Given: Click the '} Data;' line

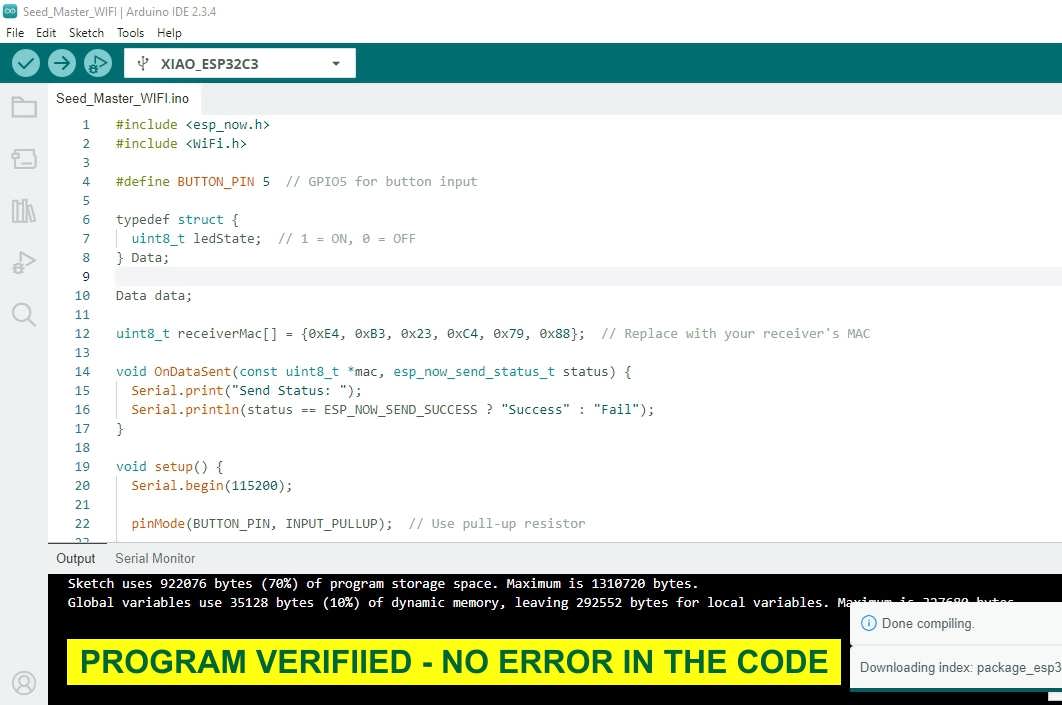Looking at the screenshot, I should point(142,257).
